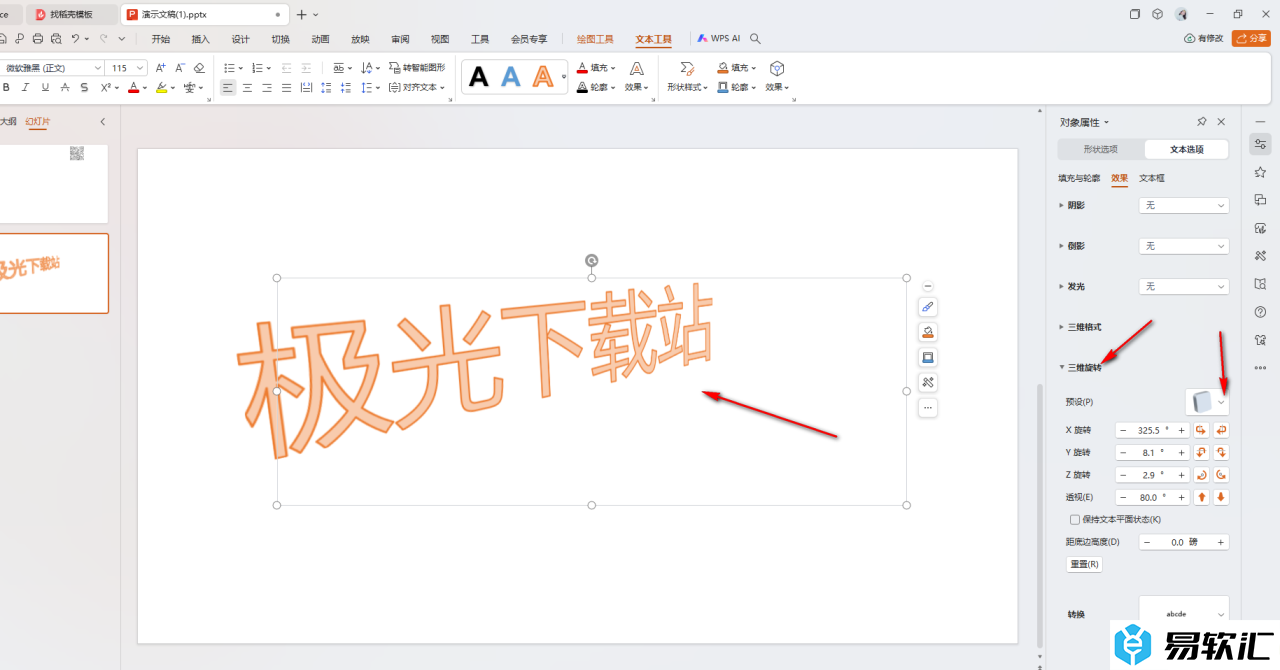
Task: Open the 形状样式 dropdown
Action: 687,87
